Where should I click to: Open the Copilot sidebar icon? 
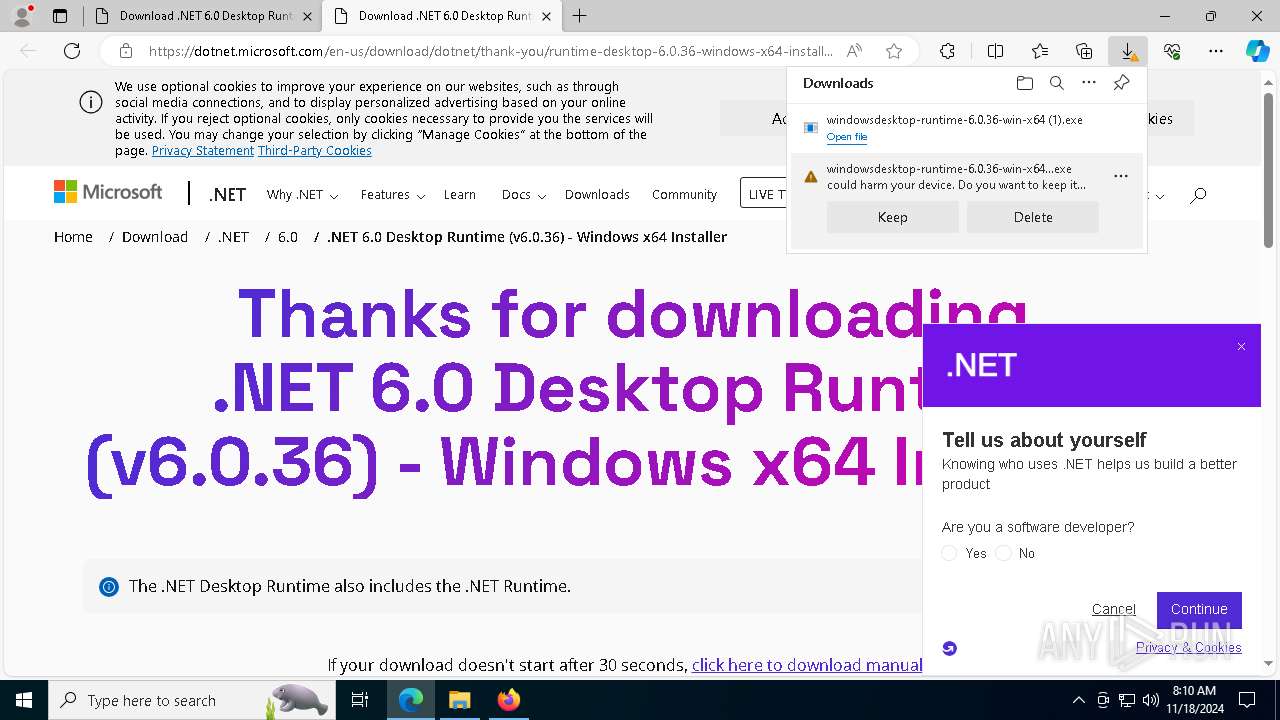[1258, 51]
